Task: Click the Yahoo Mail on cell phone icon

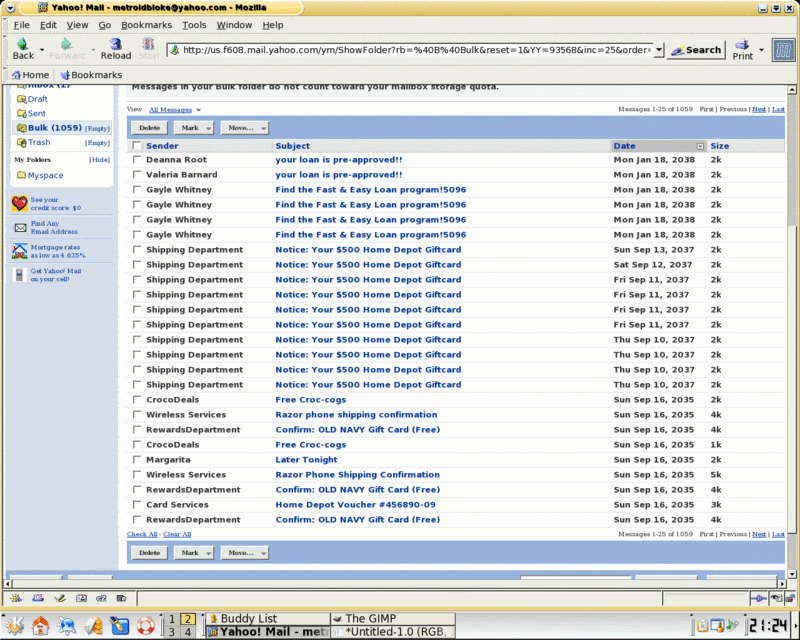Action: click(19, 275)
